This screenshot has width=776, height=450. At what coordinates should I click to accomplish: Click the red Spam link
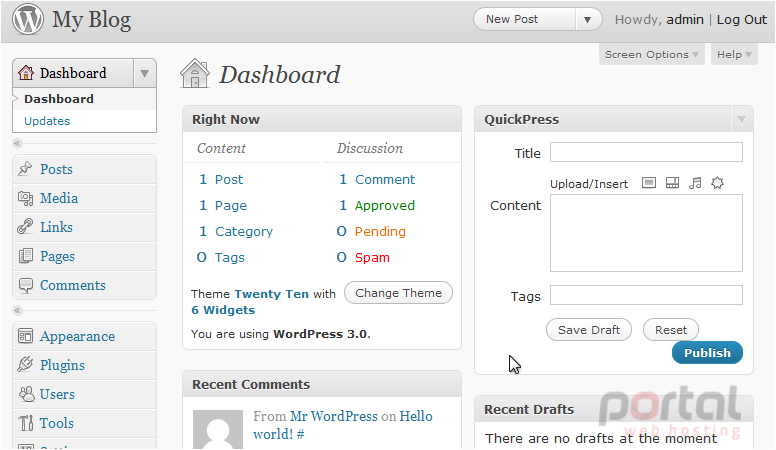372,257
